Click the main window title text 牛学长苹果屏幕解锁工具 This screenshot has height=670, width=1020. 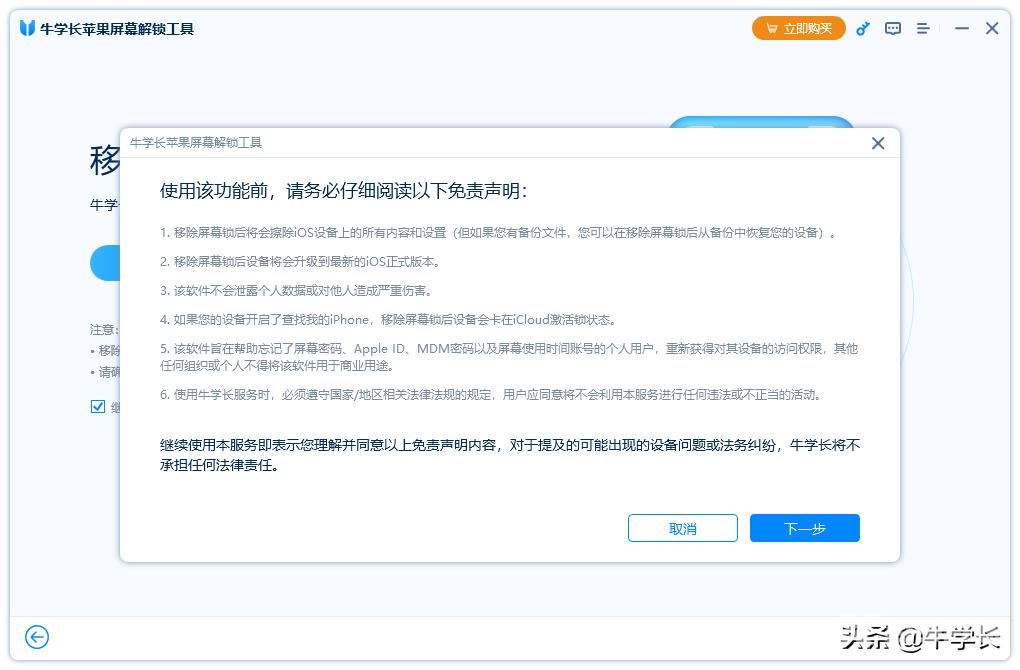coord(117,29)
